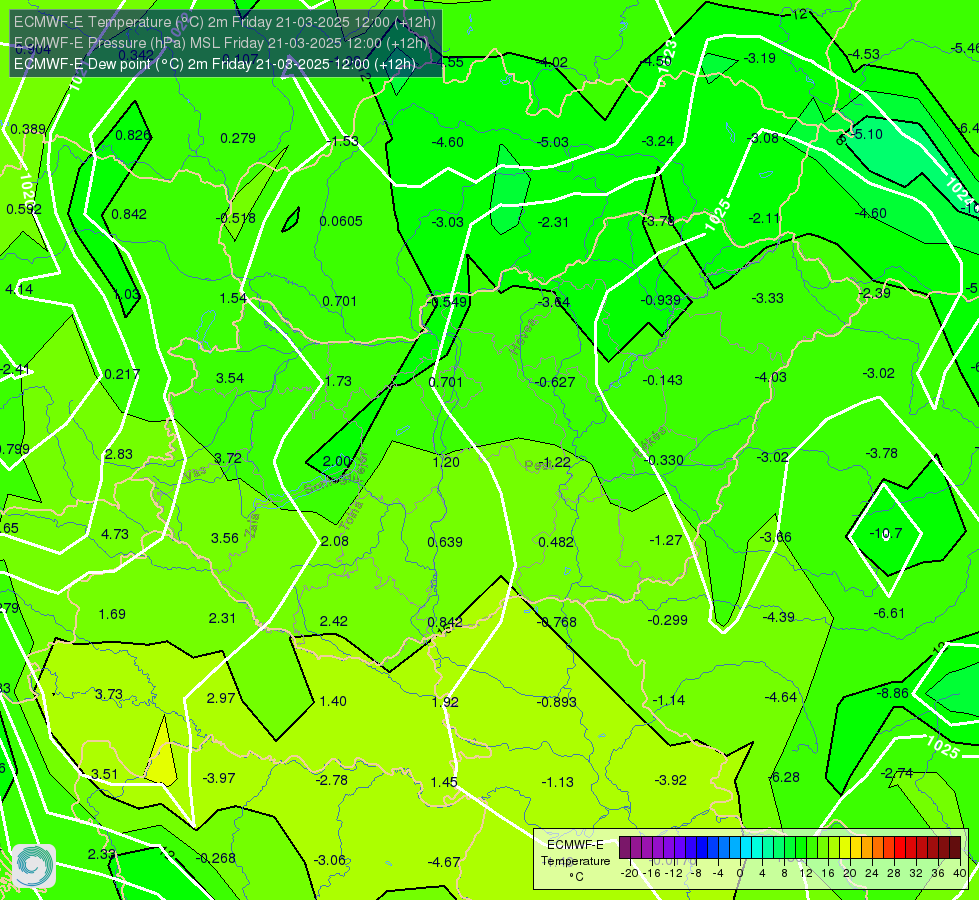Viewport: 979px width, 900px height.
Task: Click the dew point value 0.482
Action: click(556, 542)
